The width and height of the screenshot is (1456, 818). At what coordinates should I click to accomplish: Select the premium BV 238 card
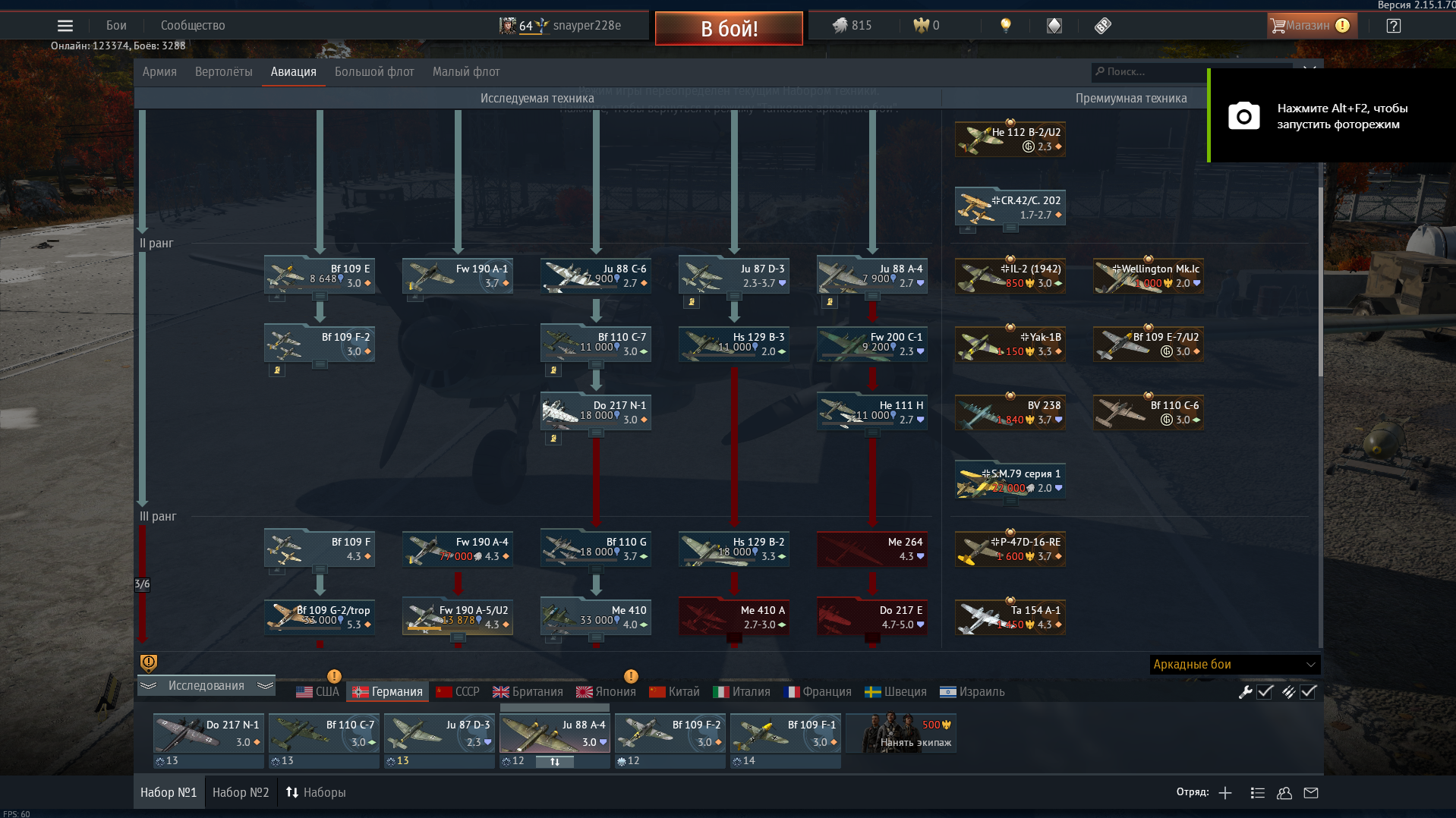pos(1010,411)
